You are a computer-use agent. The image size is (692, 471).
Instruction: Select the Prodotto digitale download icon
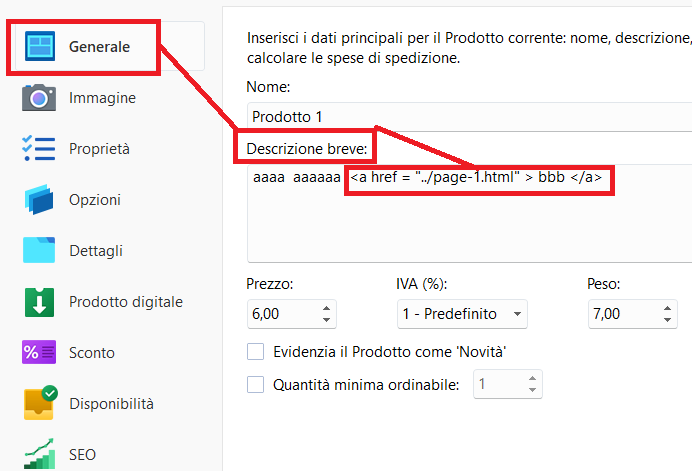click(39, 302)
